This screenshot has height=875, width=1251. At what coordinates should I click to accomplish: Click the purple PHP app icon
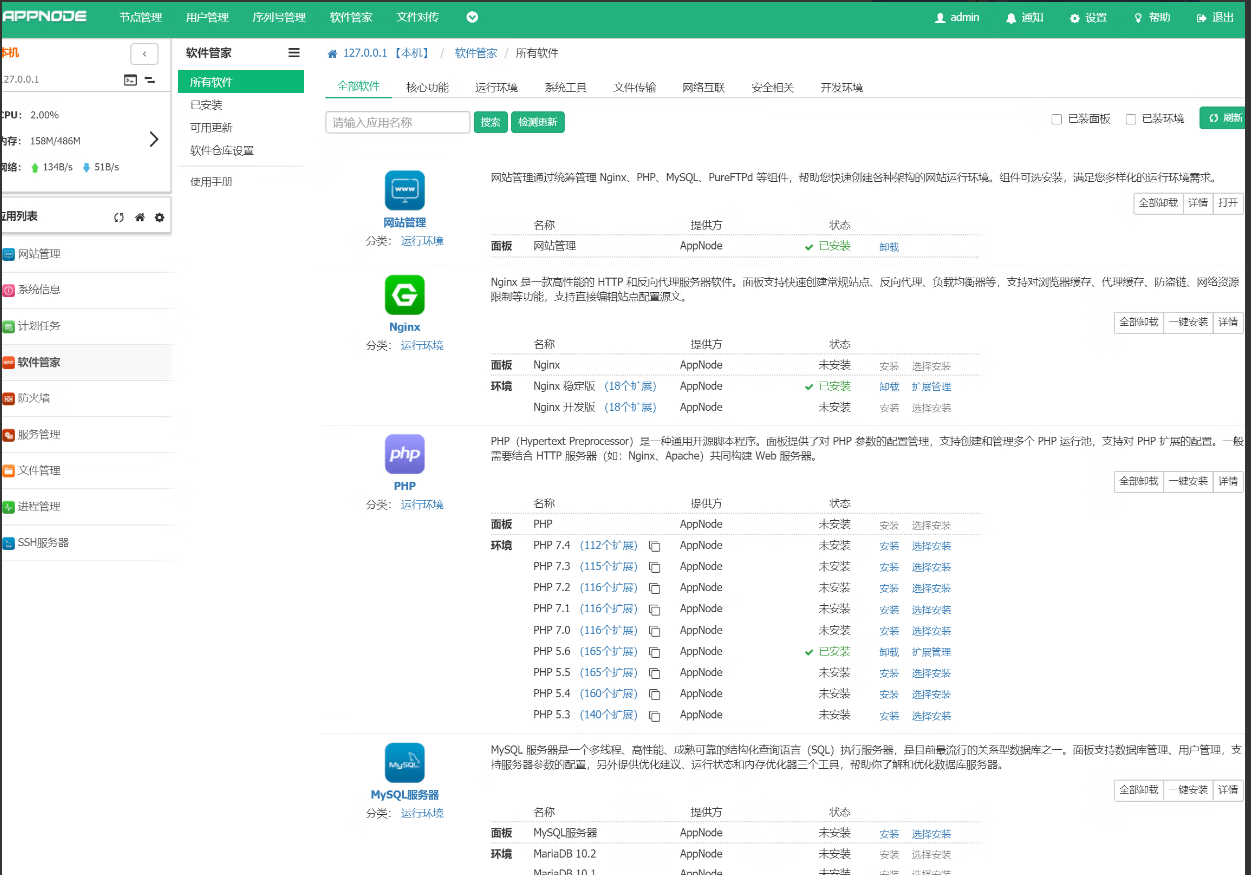(405, 454)
